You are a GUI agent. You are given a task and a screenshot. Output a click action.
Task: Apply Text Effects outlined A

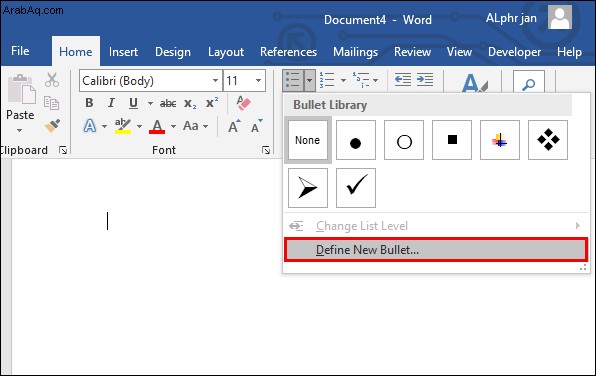coord(90,125)
